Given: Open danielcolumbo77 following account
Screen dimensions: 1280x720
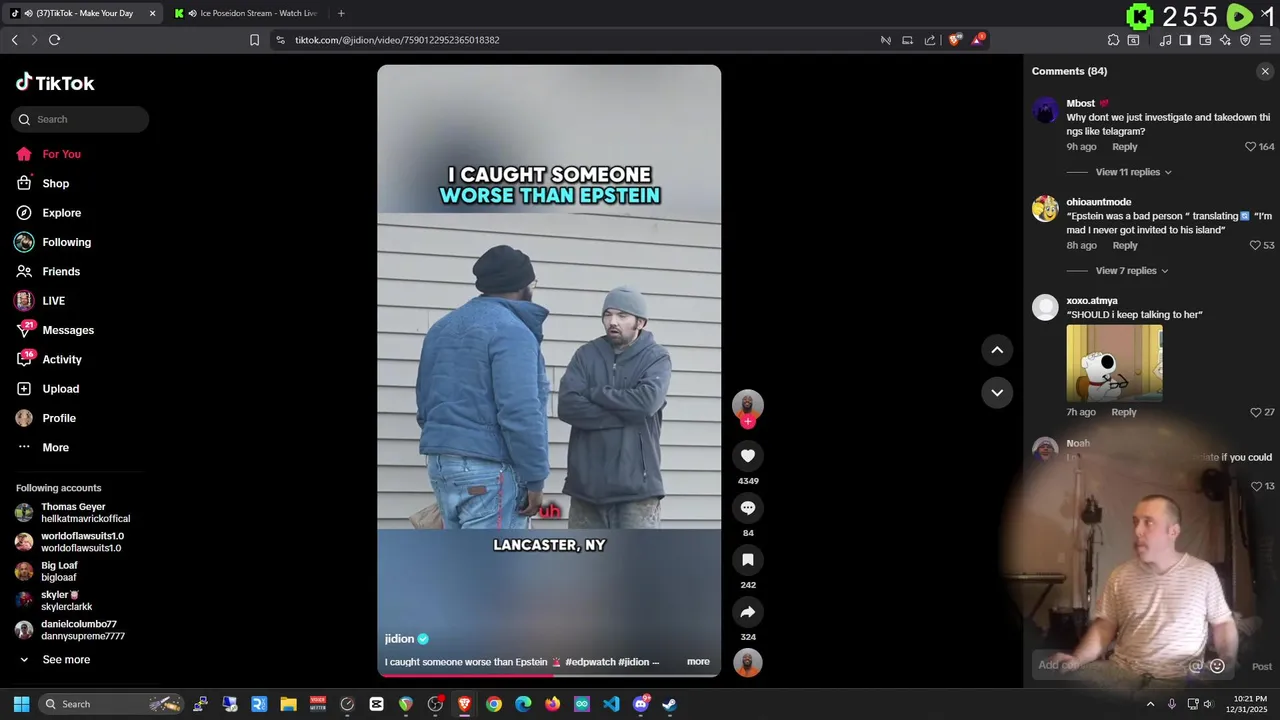Looking at the screenshot, I should point(70,630).
